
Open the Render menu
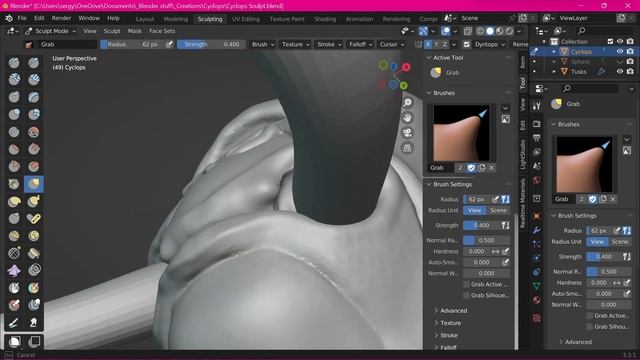[x=61, y=18]
